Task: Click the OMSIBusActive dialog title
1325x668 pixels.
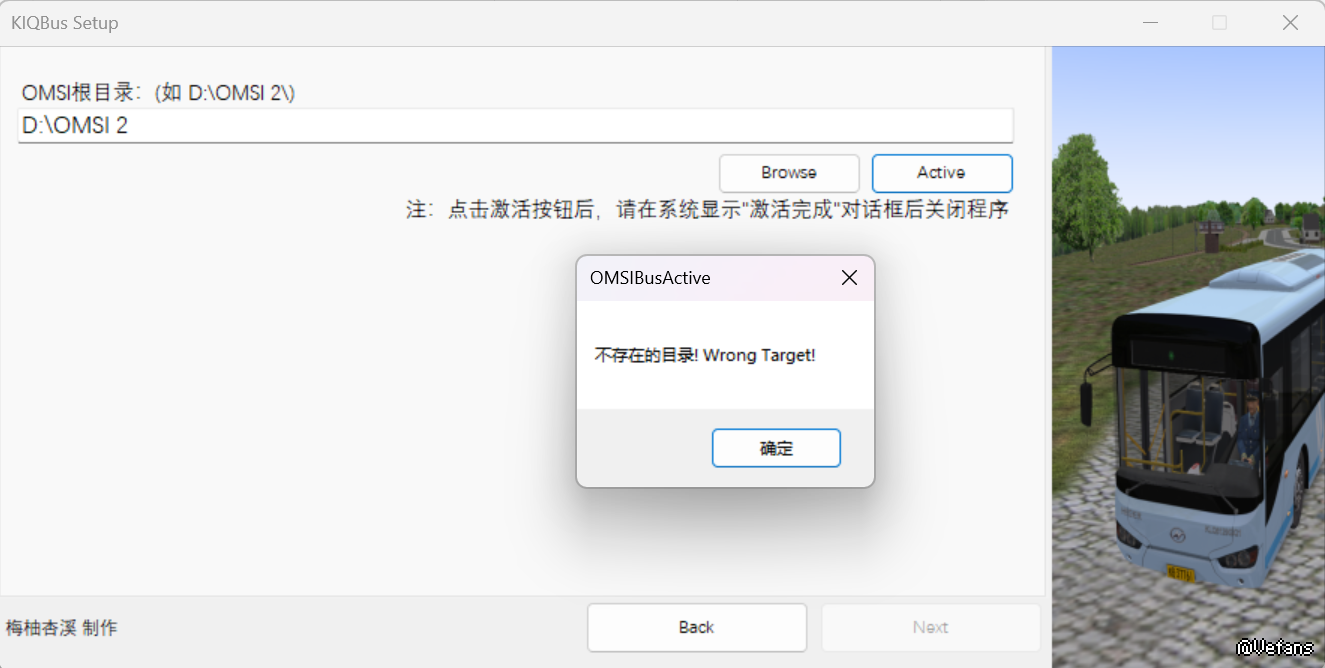Action: point(650,278)
